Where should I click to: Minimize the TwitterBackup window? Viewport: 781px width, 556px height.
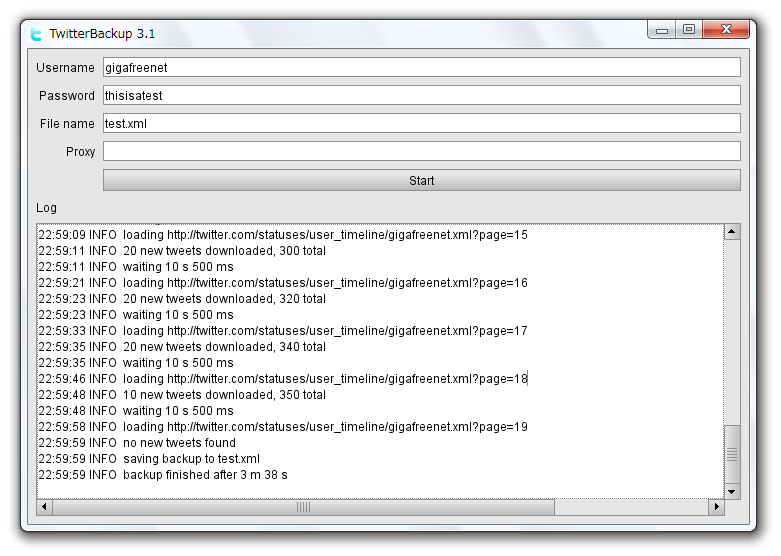(661, 30)
